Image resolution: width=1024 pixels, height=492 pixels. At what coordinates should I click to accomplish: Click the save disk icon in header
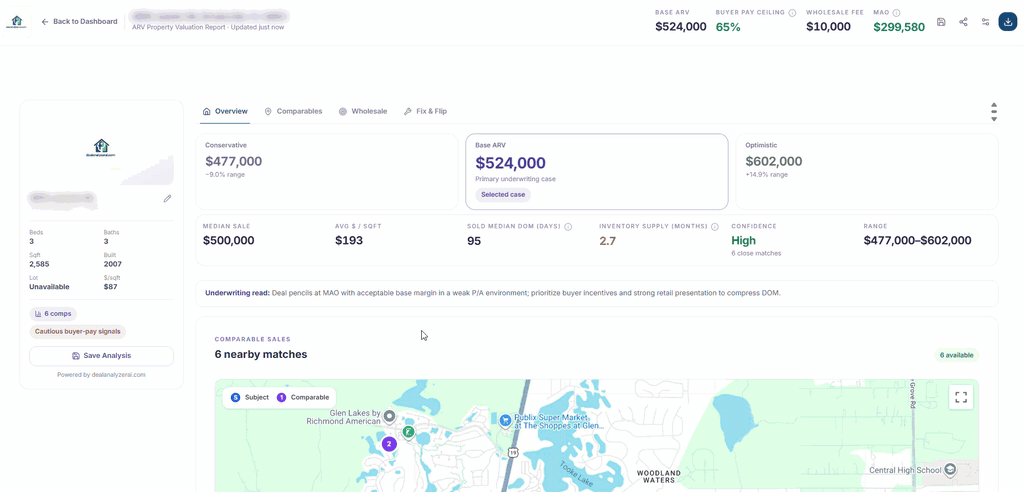pos(941,22)
